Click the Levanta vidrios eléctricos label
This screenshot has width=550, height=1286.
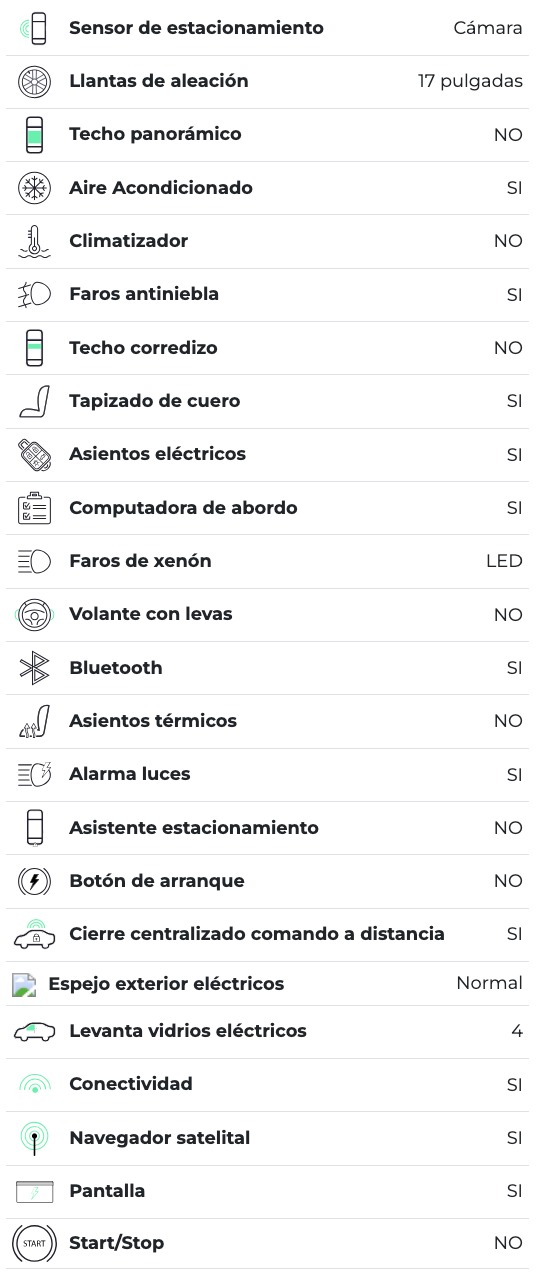188,1031
